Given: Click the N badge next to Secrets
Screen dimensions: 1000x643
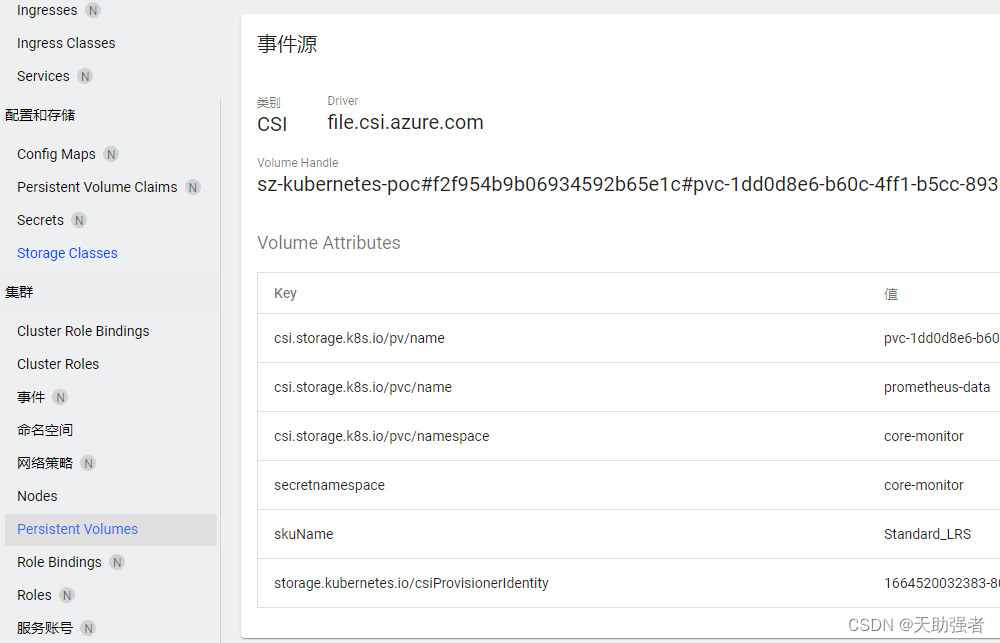Looking at the screenshot, I should click(79, 220).
